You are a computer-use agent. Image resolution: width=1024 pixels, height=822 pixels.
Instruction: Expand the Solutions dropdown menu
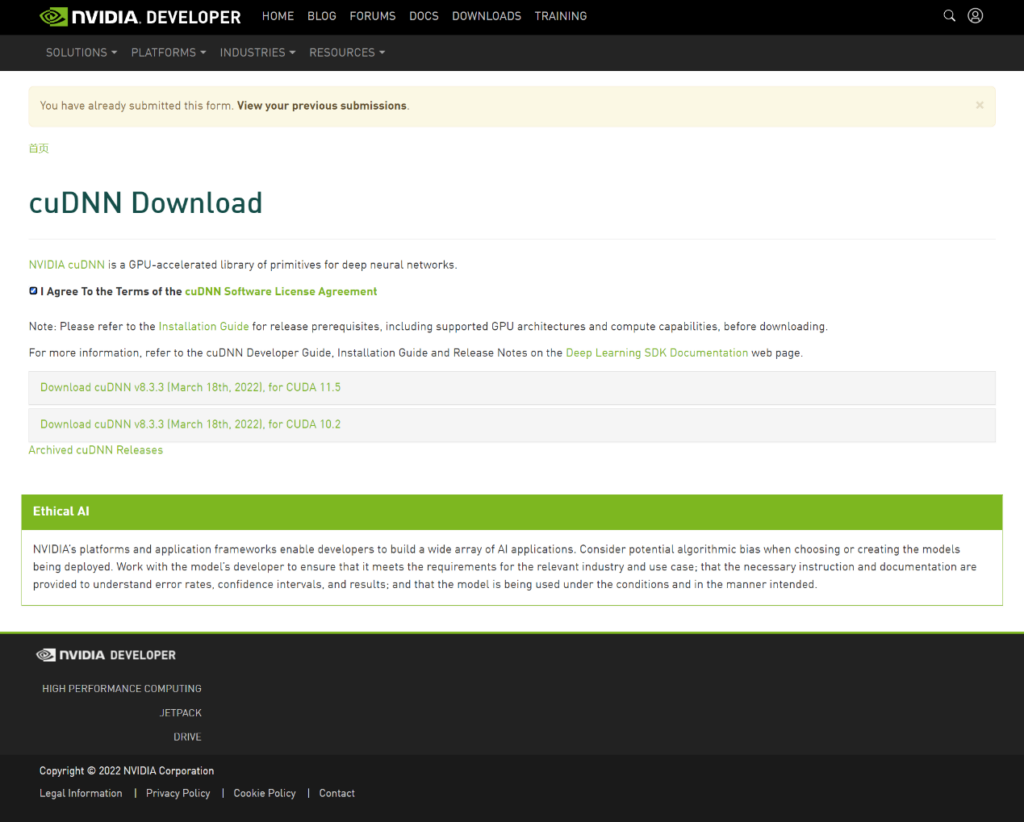(81, 52)
